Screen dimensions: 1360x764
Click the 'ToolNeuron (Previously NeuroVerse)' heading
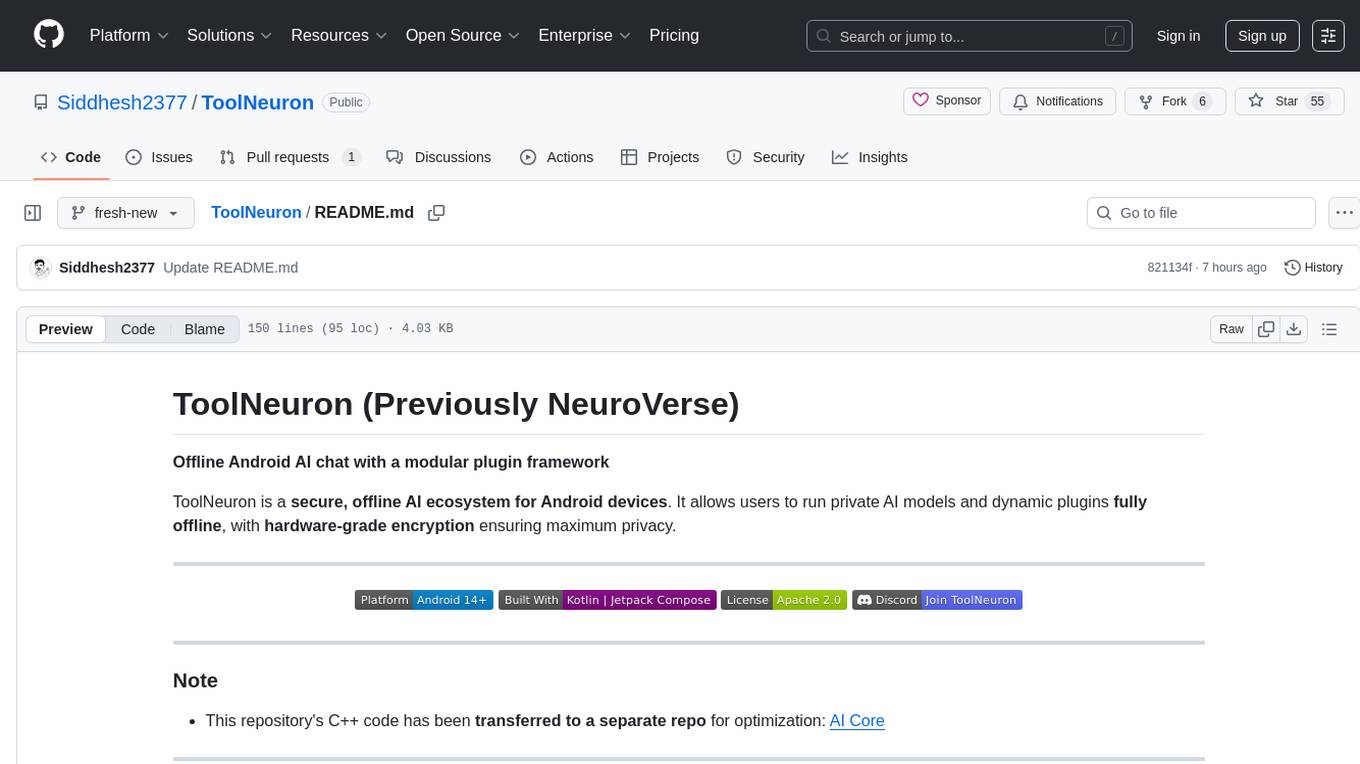click(x=456, y=403)
